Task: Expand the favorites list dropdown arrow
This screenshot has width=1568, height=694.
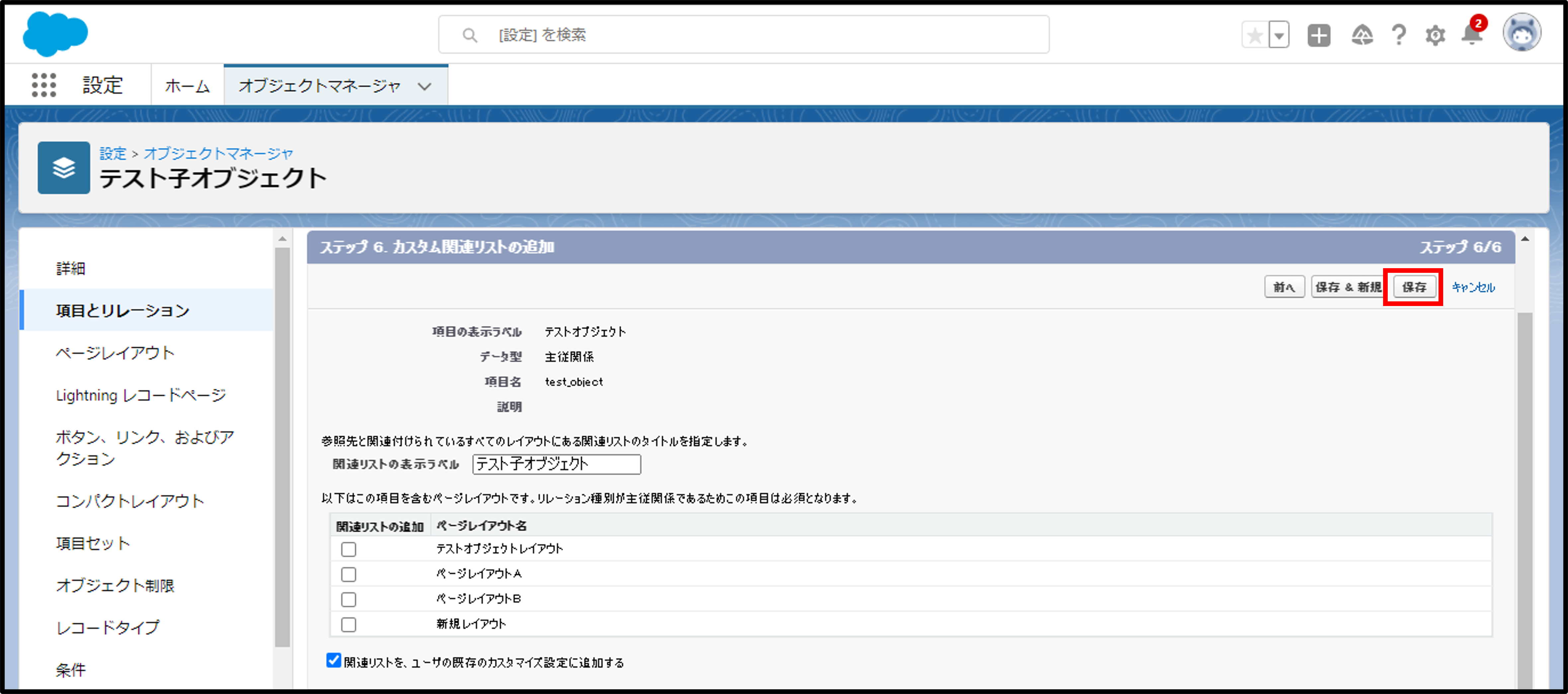Action: point(1279,35)
